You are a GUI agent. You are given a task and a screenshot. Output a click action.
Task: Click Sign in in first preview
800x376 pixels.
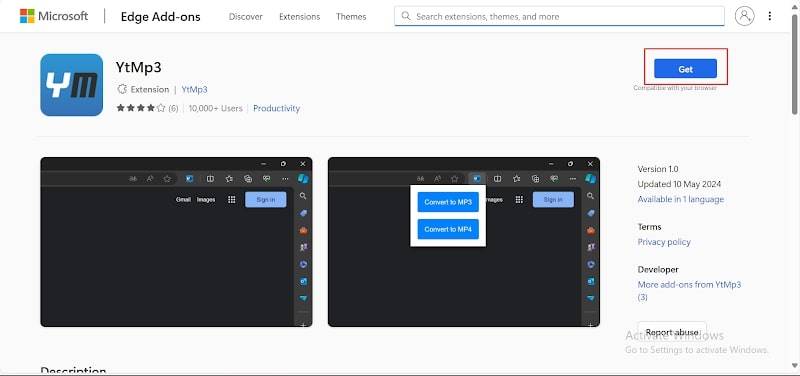265,199
